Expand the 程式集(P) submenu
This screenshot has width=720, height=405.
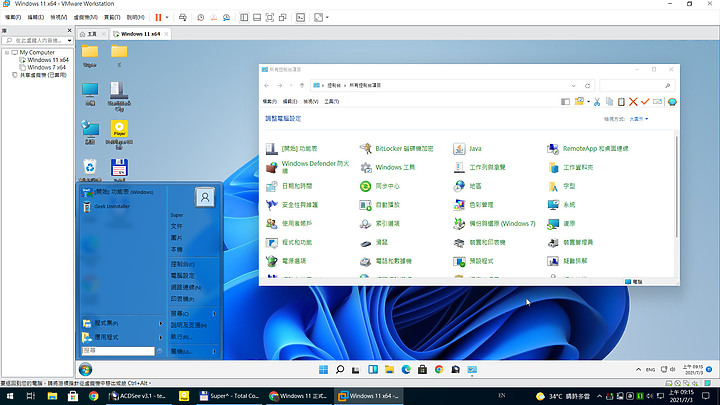[x=123, y=323]
